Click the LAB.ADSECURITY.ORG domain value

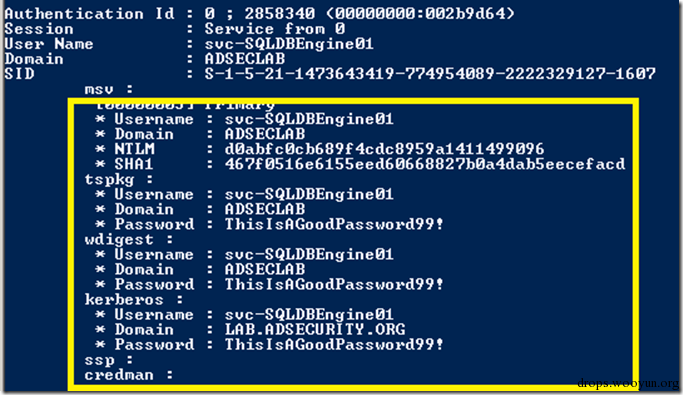tap(315, 329)
